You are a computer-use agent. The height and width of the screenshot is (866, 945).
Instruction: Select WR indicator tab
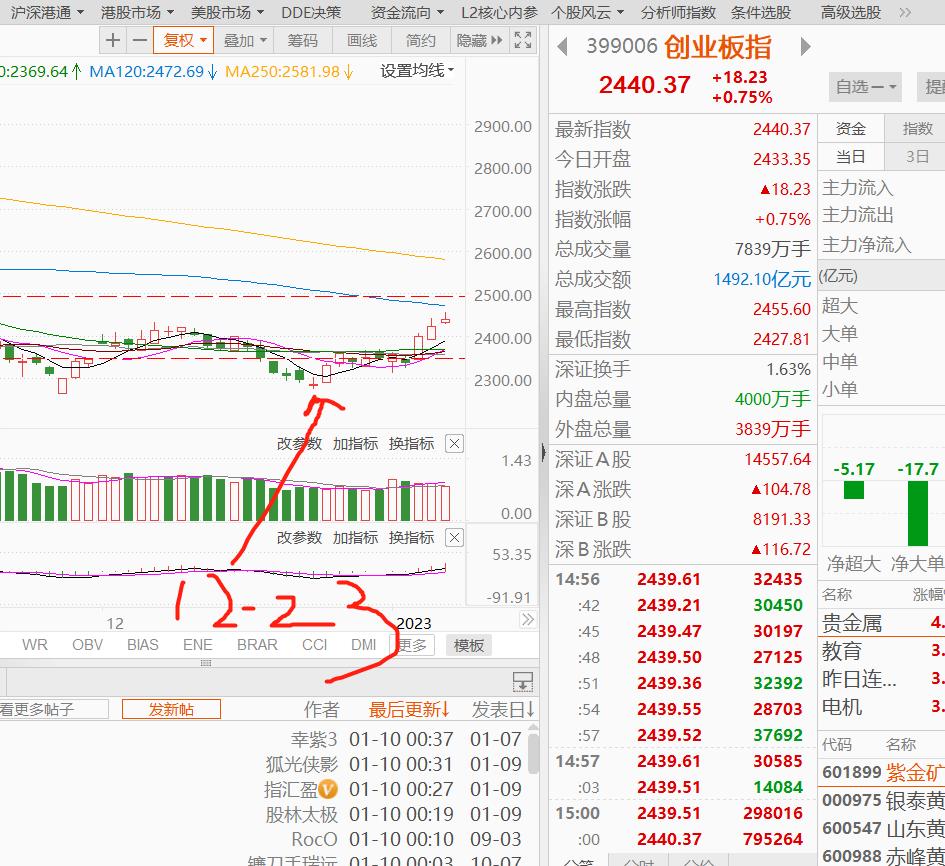pyautogui.click(x=34, y=645)
